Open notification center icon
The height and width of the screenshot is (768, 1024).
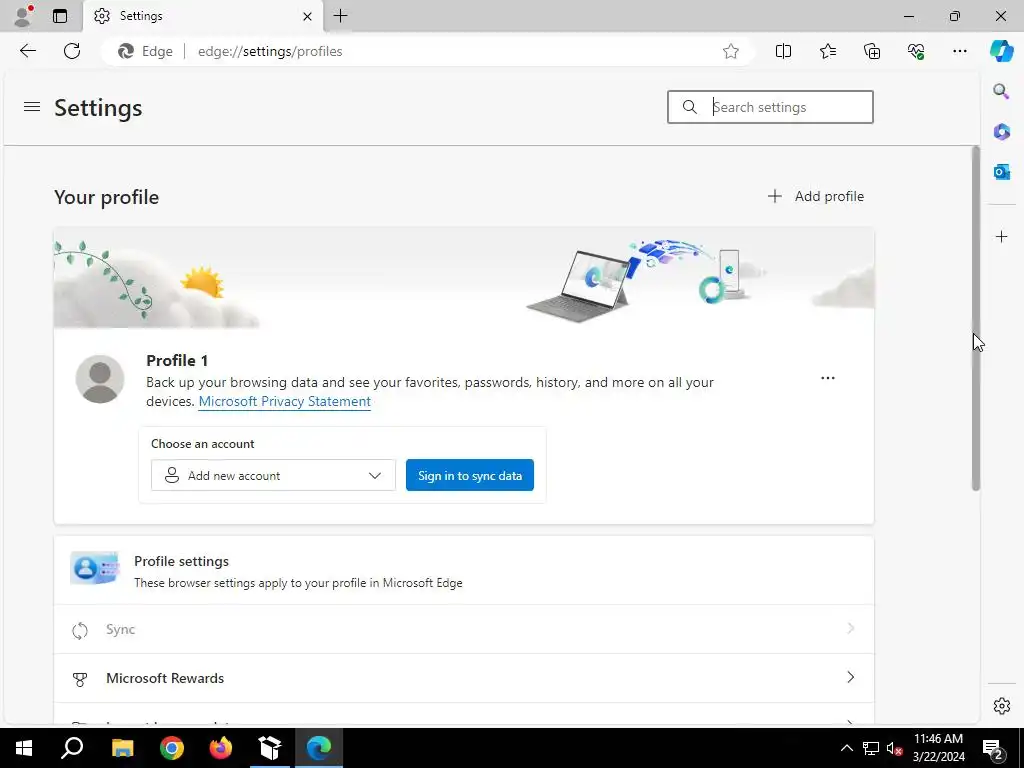click(x=994, y=748)
